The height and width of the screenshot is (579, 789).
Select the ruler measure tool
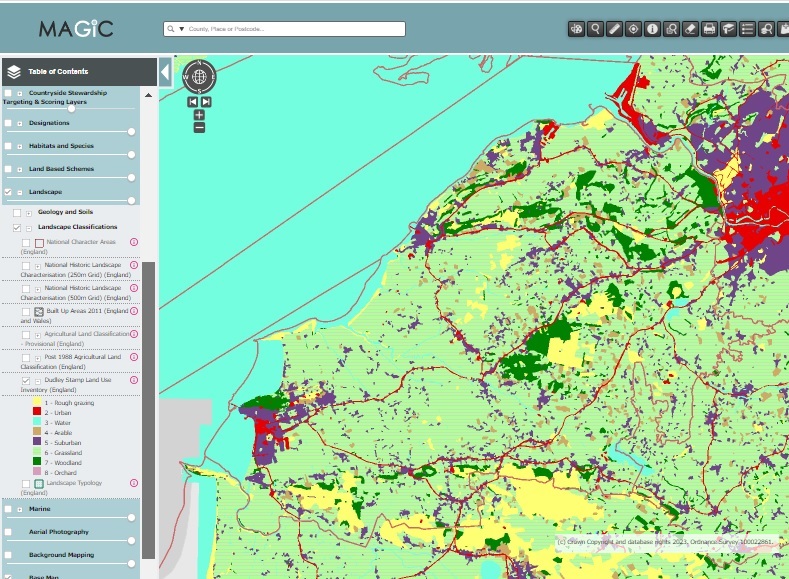click(x=615, y=29)
